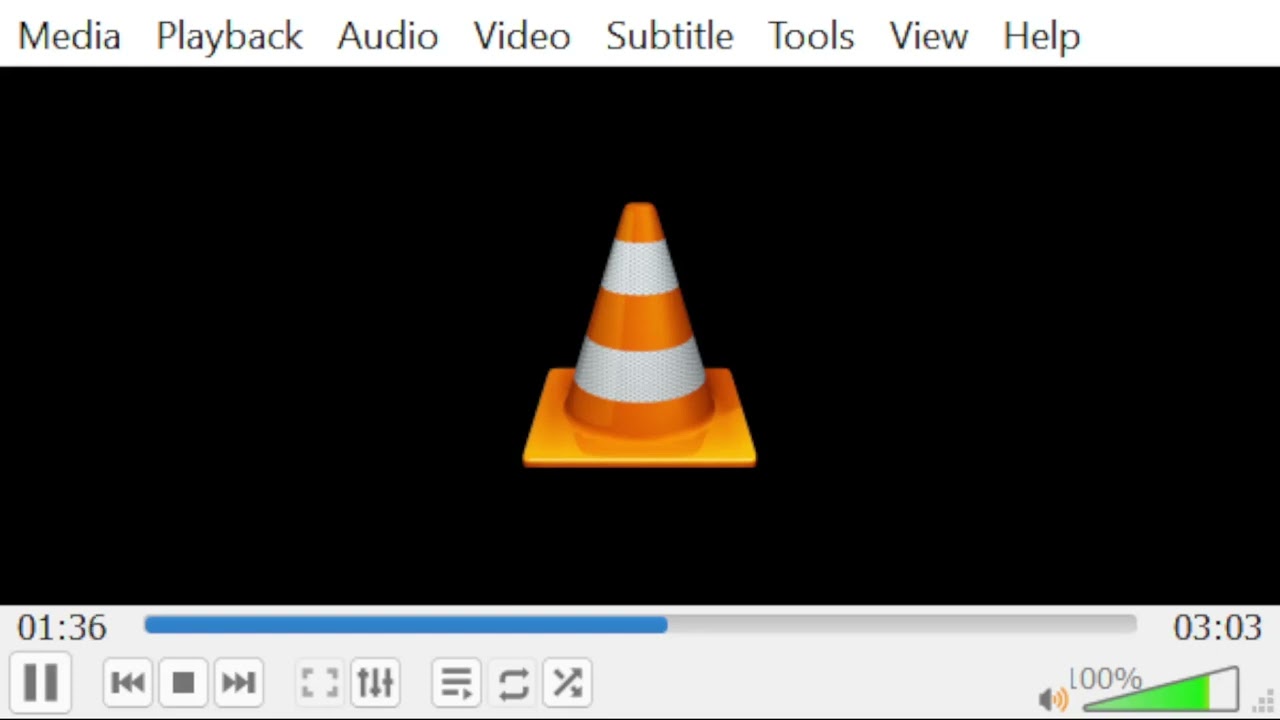Toggle random shuffle playback
1280x720 pixels.
(567, 683)
